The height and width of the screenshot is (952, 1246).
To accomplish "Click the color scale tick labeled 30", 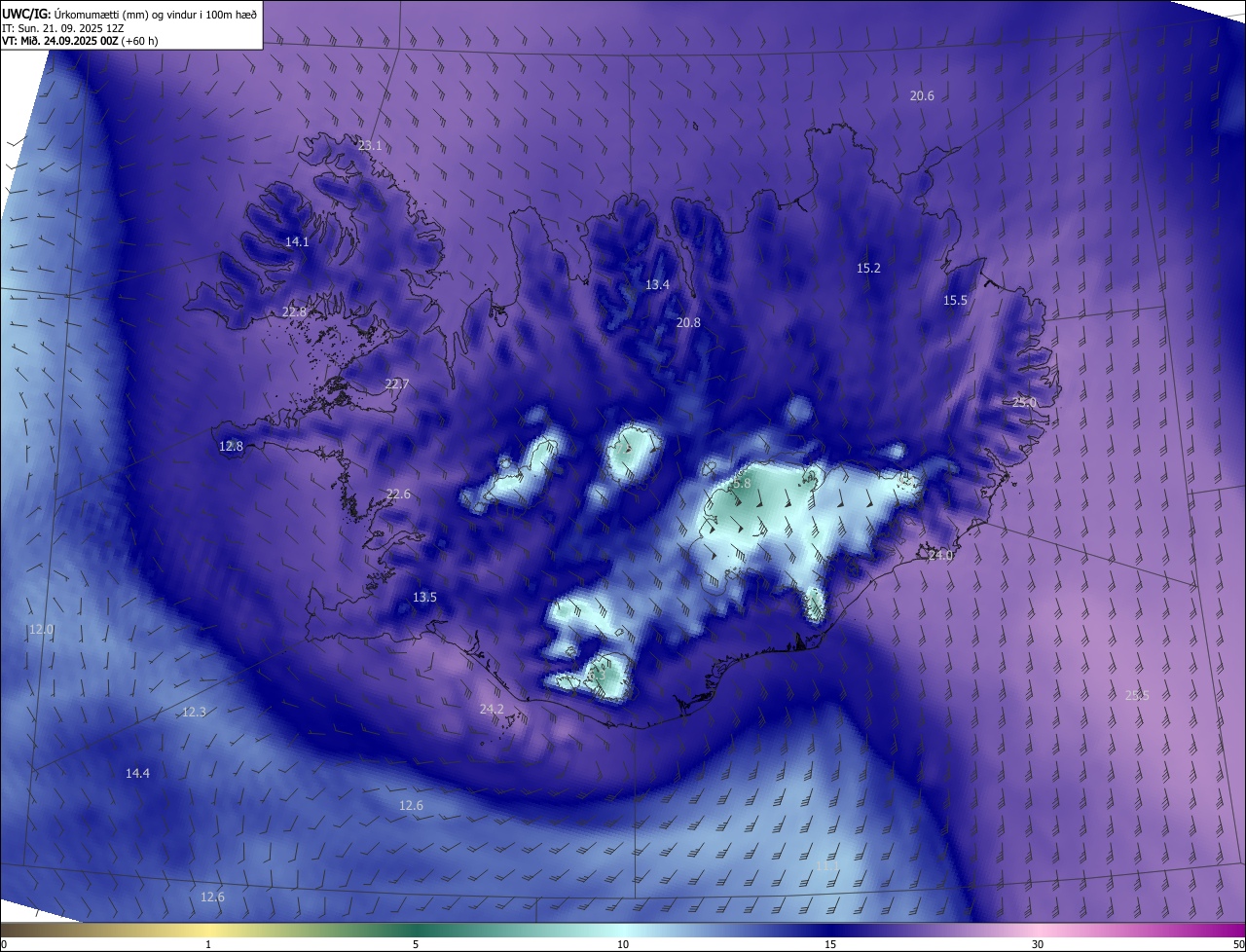I will [1038, 944].
